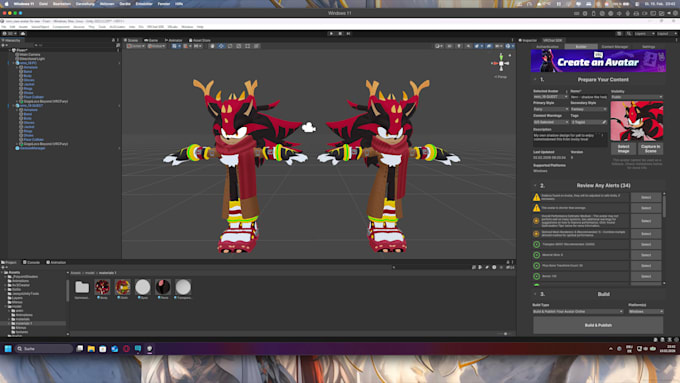Screen dimensions: 680x383
Task: Open the SDK Settings tab
Action: [x=648, y=47]
